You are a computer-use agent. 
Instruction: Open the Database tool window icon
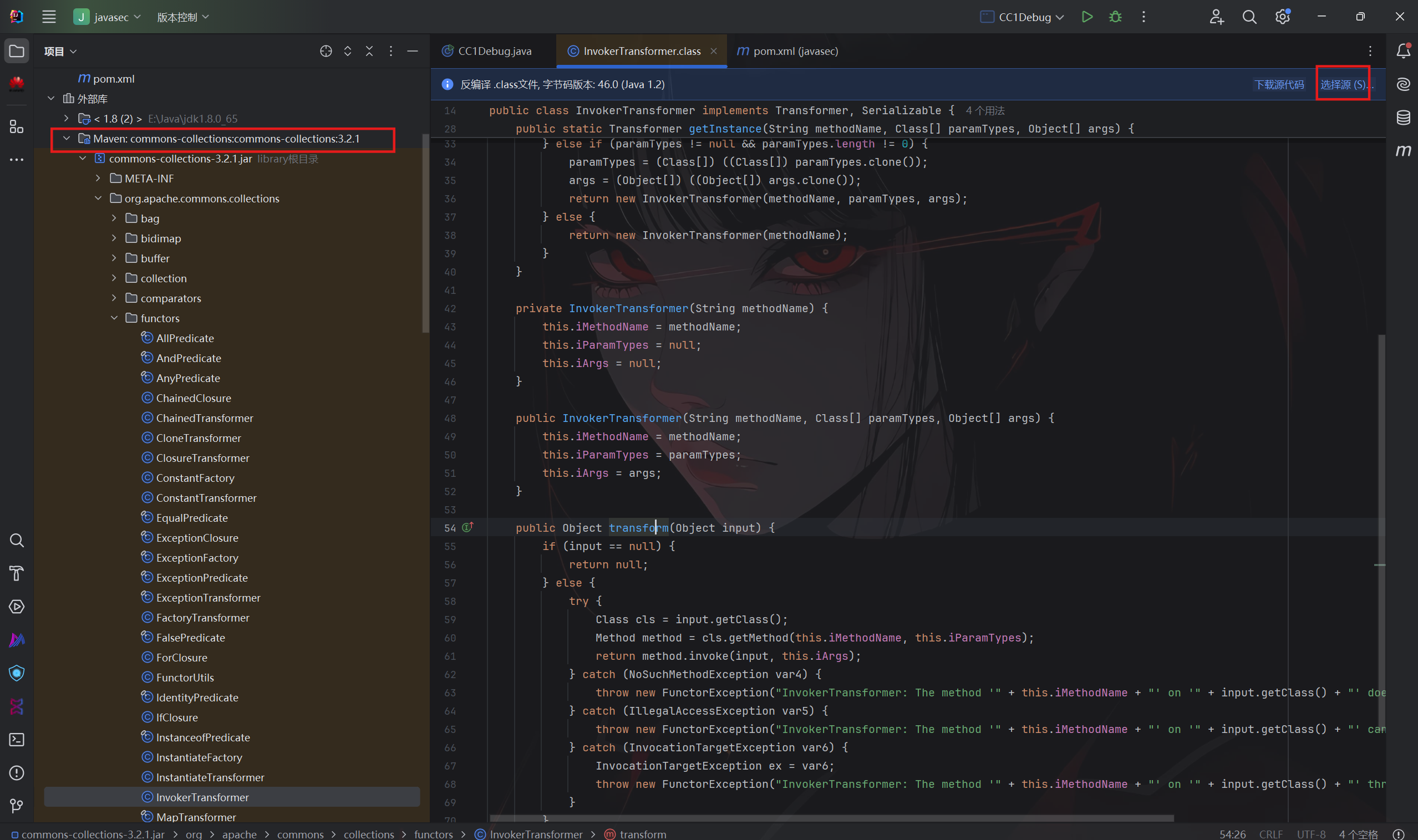tap(1402, 118)
